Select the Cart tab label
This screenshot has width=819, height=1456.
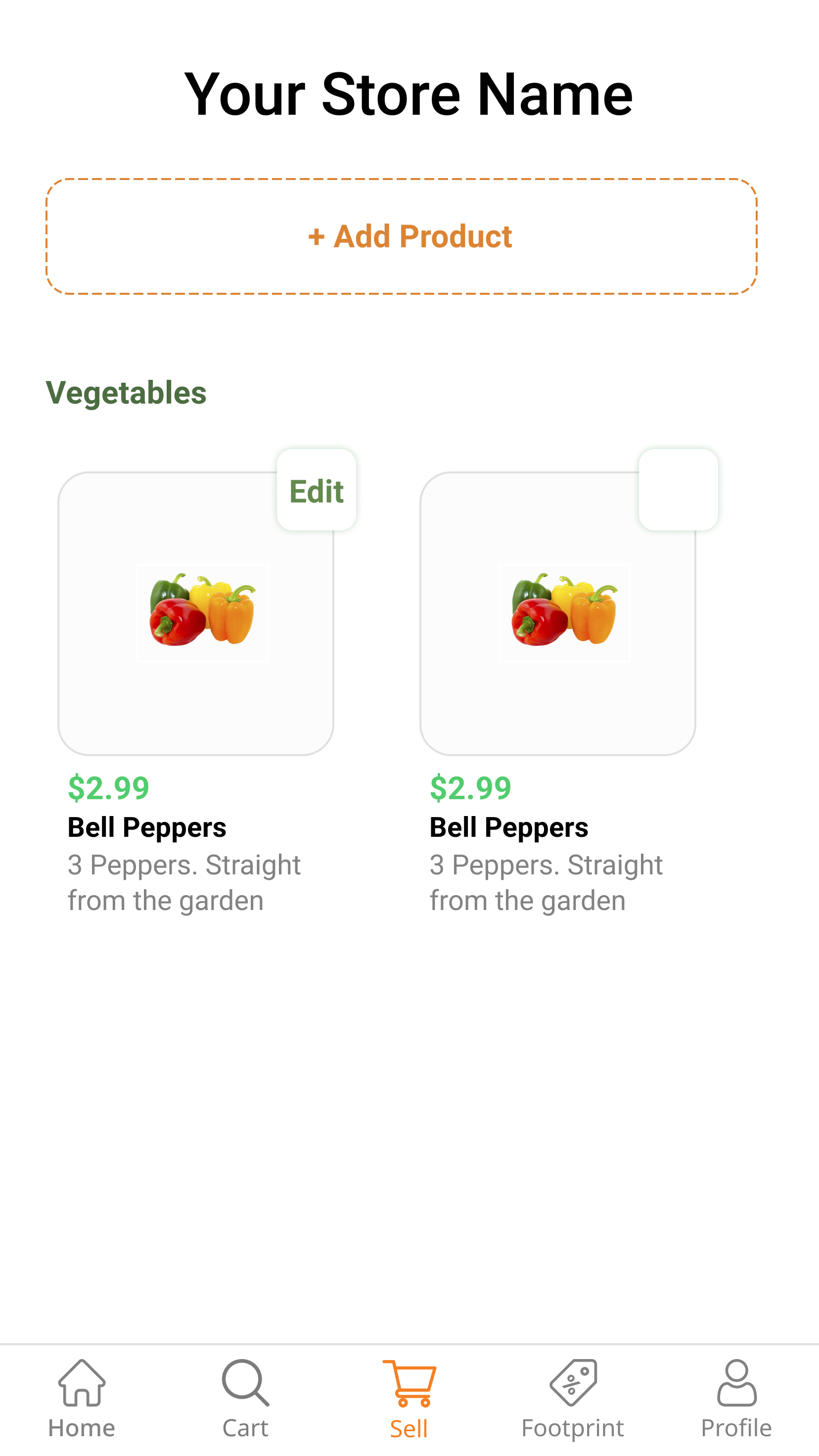click(x=245, y=1428)
